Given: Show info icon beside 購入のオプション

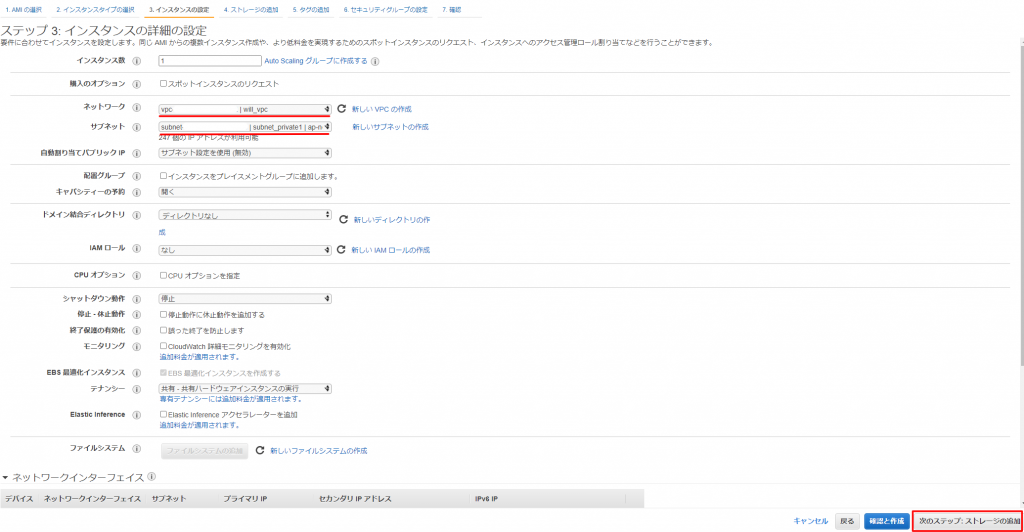Looking at the screenshot, I should pos(136,84).
